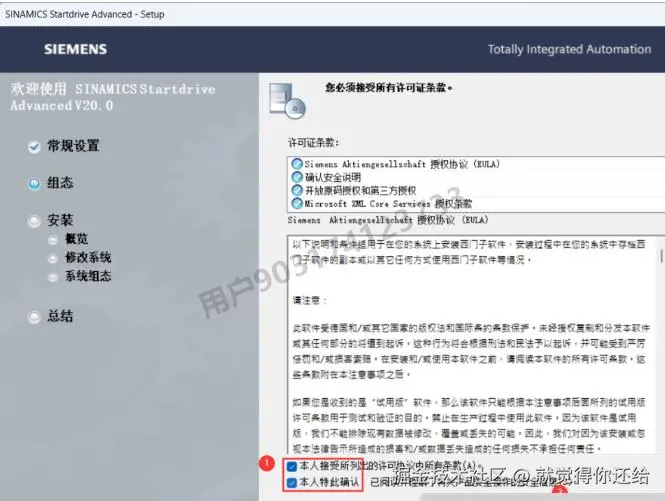The image size is (665, 501).
Task: Select 修改系统 sub-step under 安装
Action: (x=88, y=257)
